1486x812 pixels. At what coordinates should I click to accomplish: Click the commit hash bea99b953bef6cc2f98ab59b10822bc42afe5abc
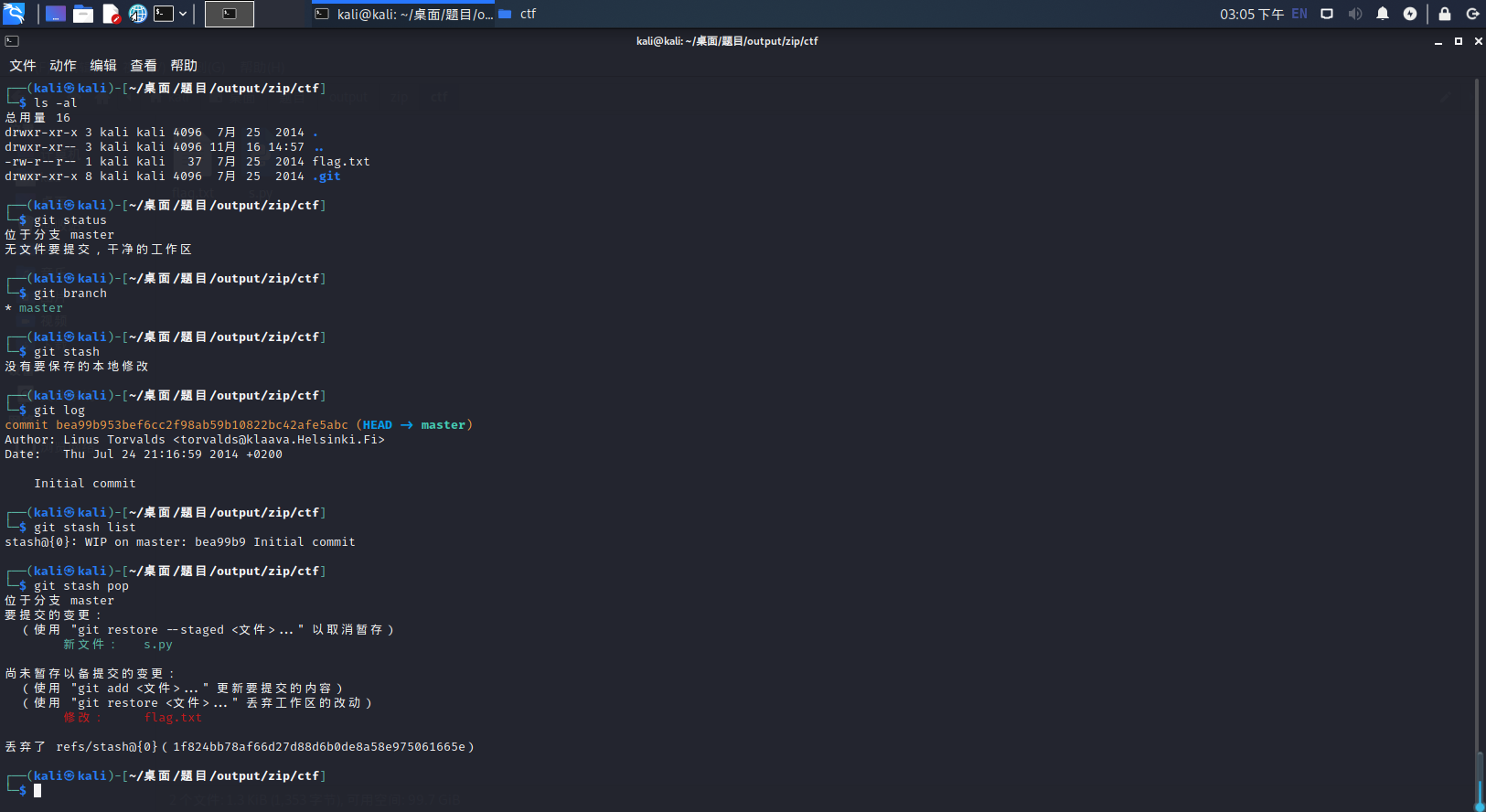click(202, 425)
